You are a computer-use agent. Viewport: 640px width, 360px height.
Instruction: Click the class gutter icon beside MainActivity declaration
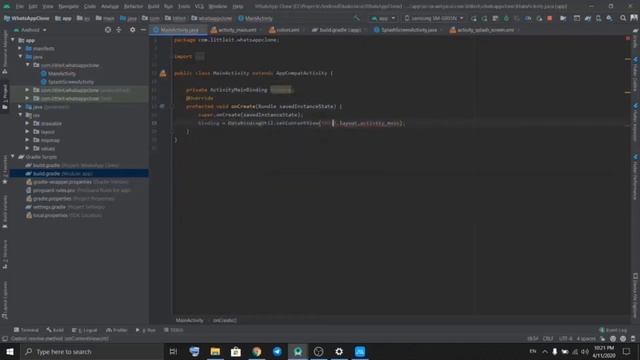point(163,73)
